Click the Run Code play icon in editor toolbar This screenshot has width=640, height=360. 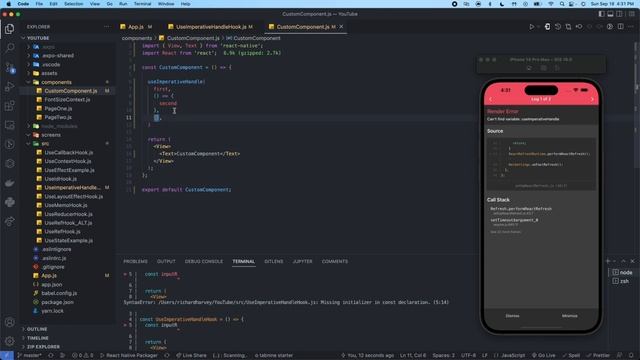click(531, 27)
